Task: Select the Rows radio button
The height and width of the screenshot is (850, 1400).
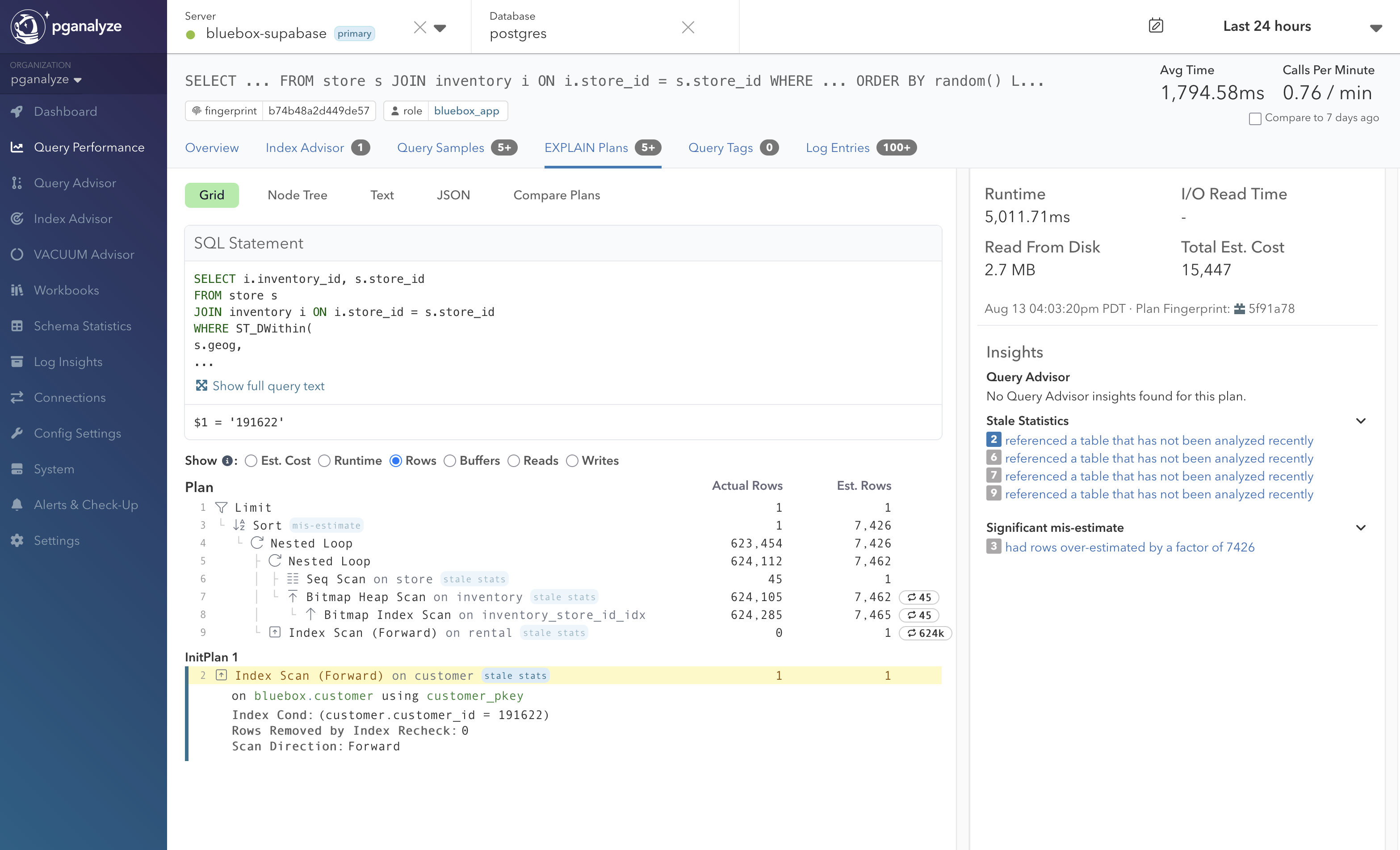Action: (x=396, y=461)
